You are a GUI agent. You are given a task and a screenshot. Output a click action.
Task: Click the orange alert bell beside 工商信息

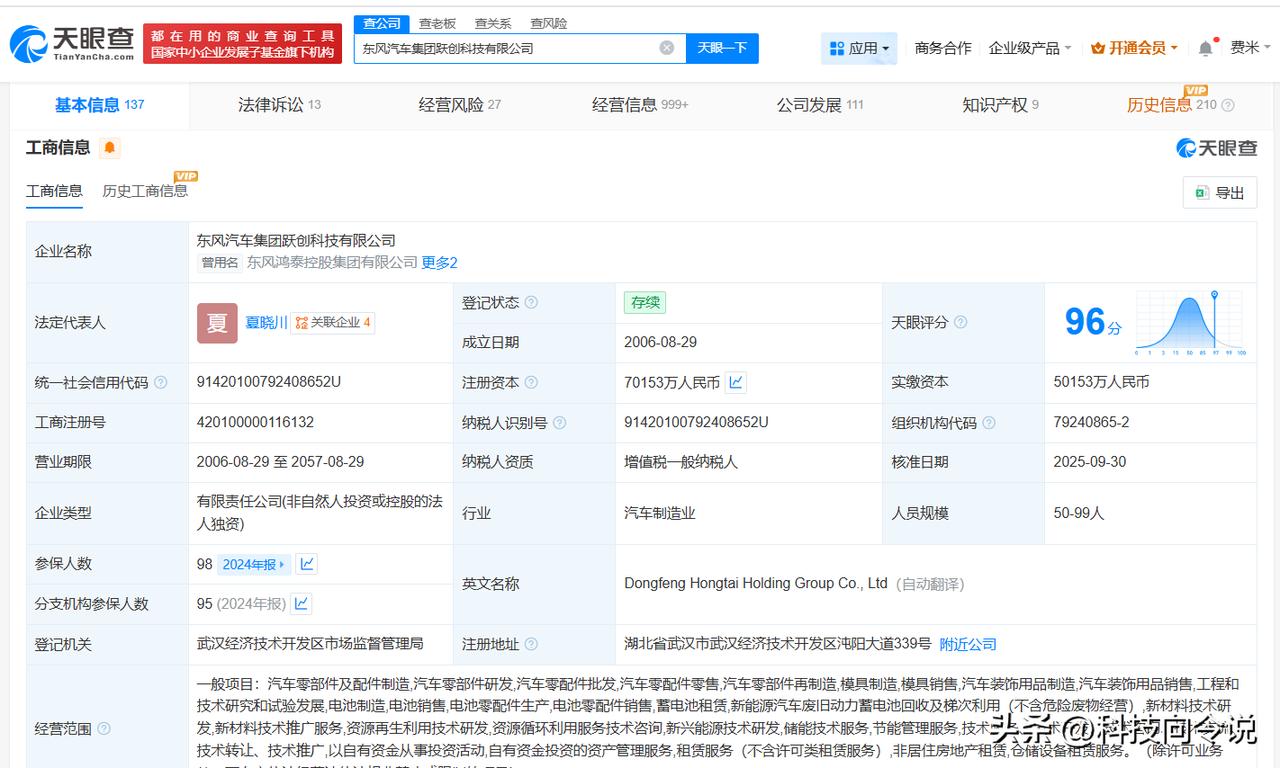coord(110,148)
